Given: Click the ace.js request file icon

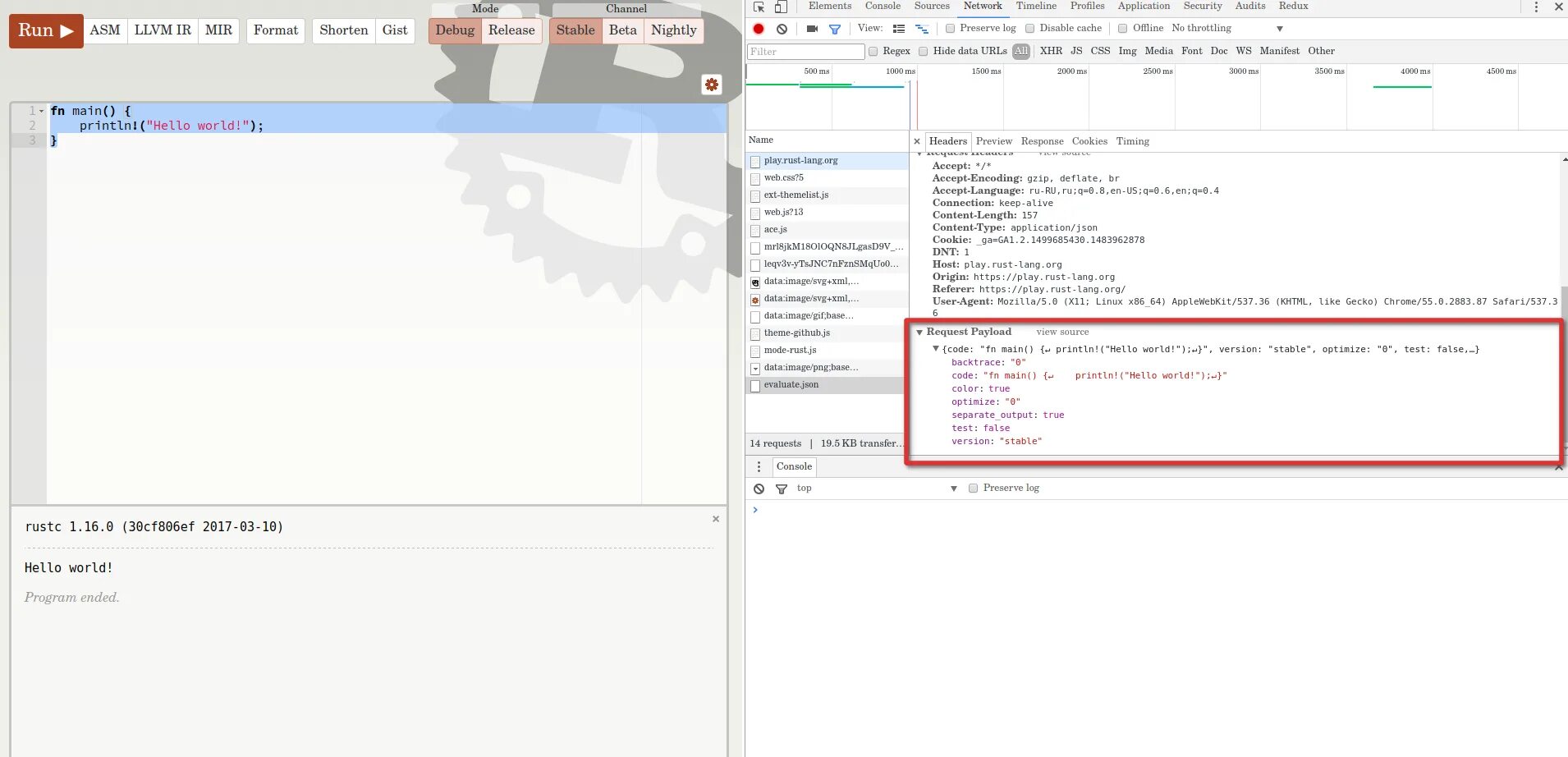Looking at the screenshot, I should (755, 230).
